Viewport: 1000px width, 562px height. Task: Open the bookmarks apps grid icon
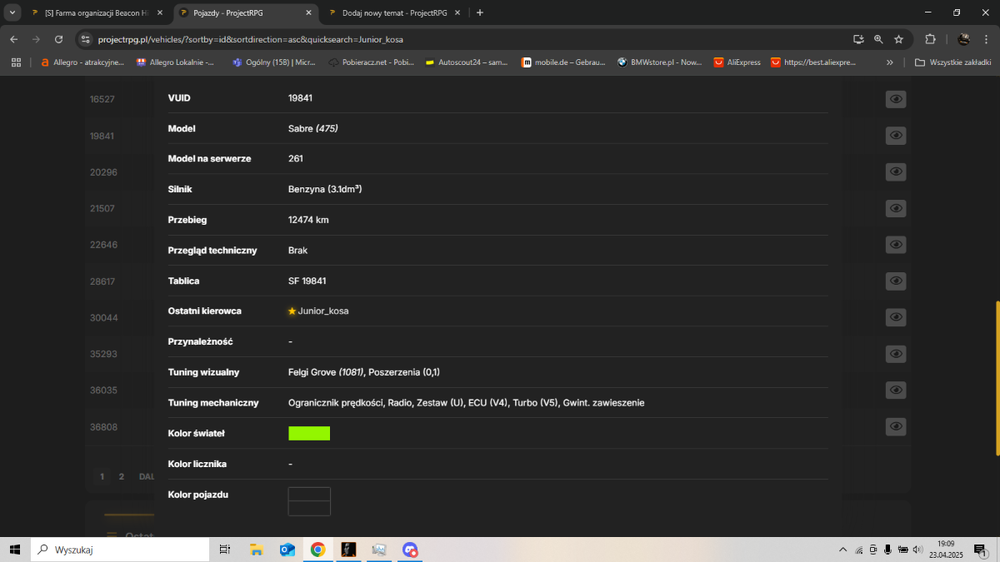click(x=16, y=63)
